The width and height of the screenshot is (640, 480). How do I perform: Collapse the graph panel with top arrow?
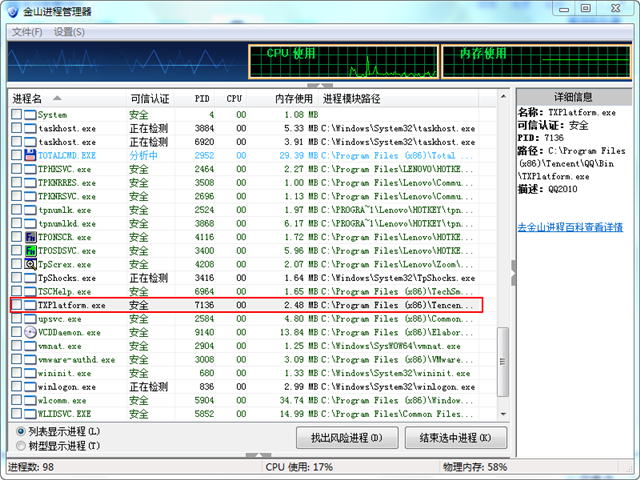[320, 85]
